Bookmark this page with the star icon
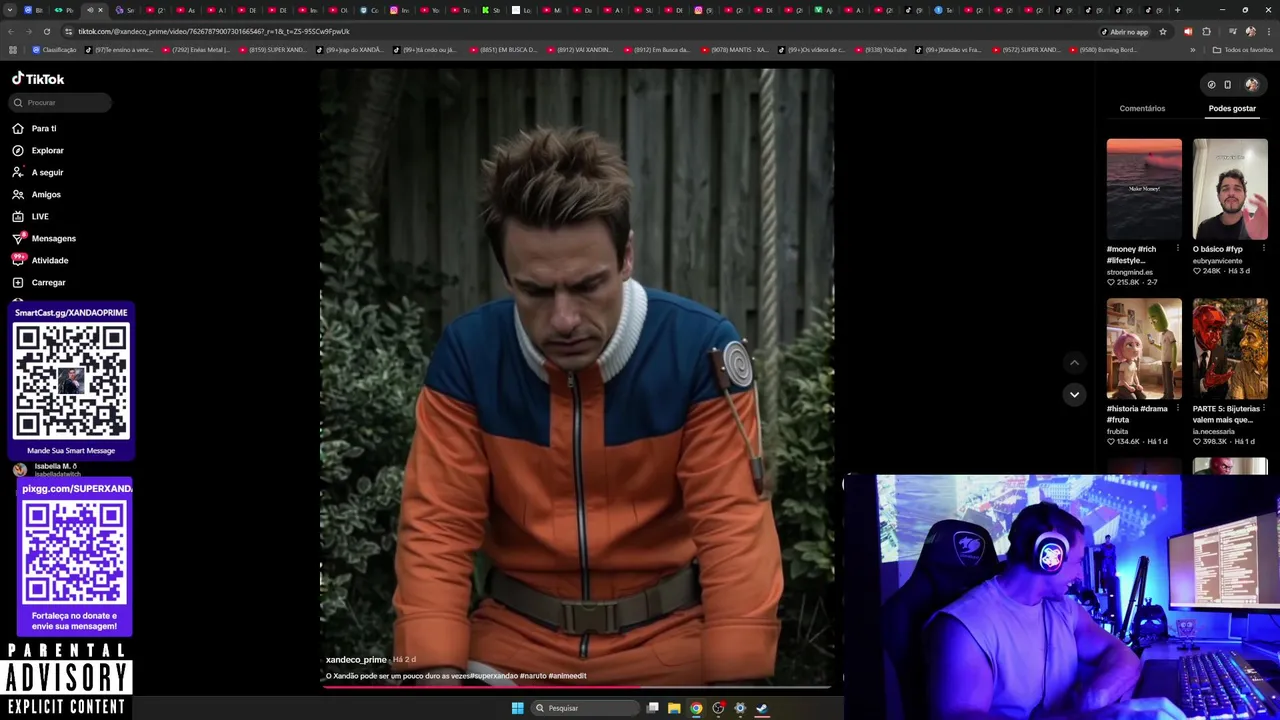This screenshot has width=1280, height=720. (1162, 32)
